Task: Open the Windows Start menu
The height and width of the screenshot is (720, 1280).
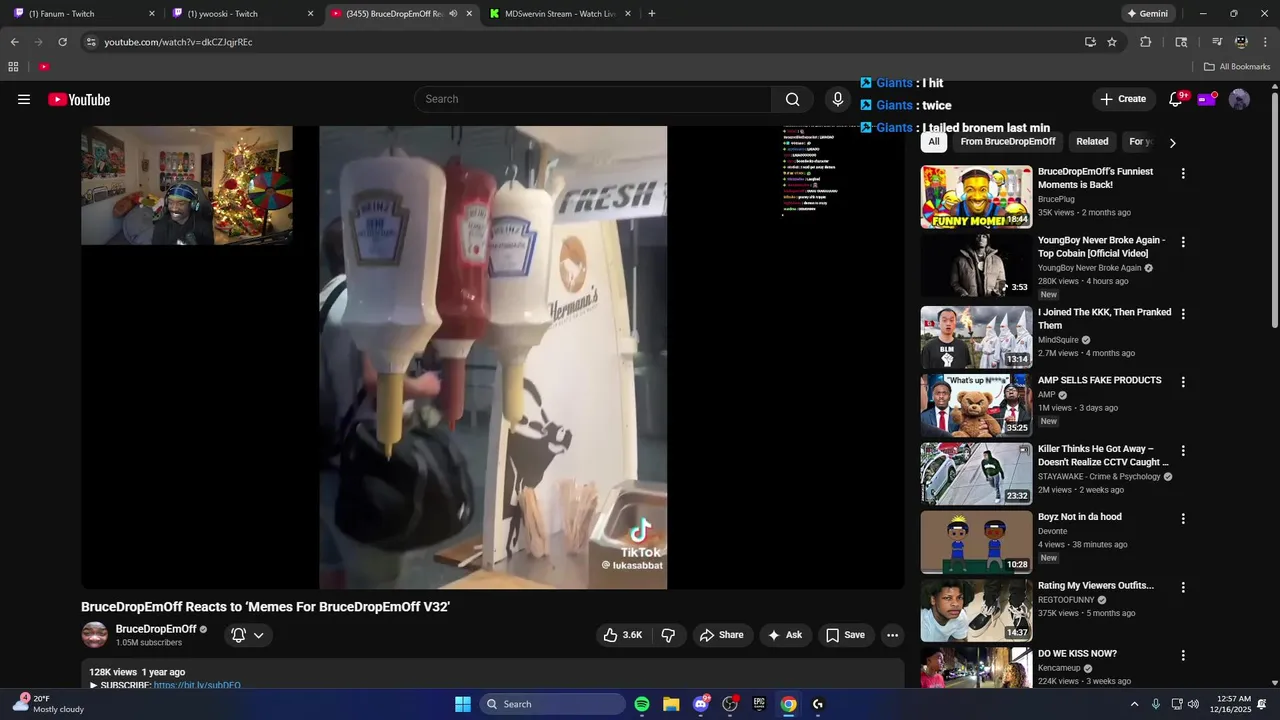Action: click(463, 704)
